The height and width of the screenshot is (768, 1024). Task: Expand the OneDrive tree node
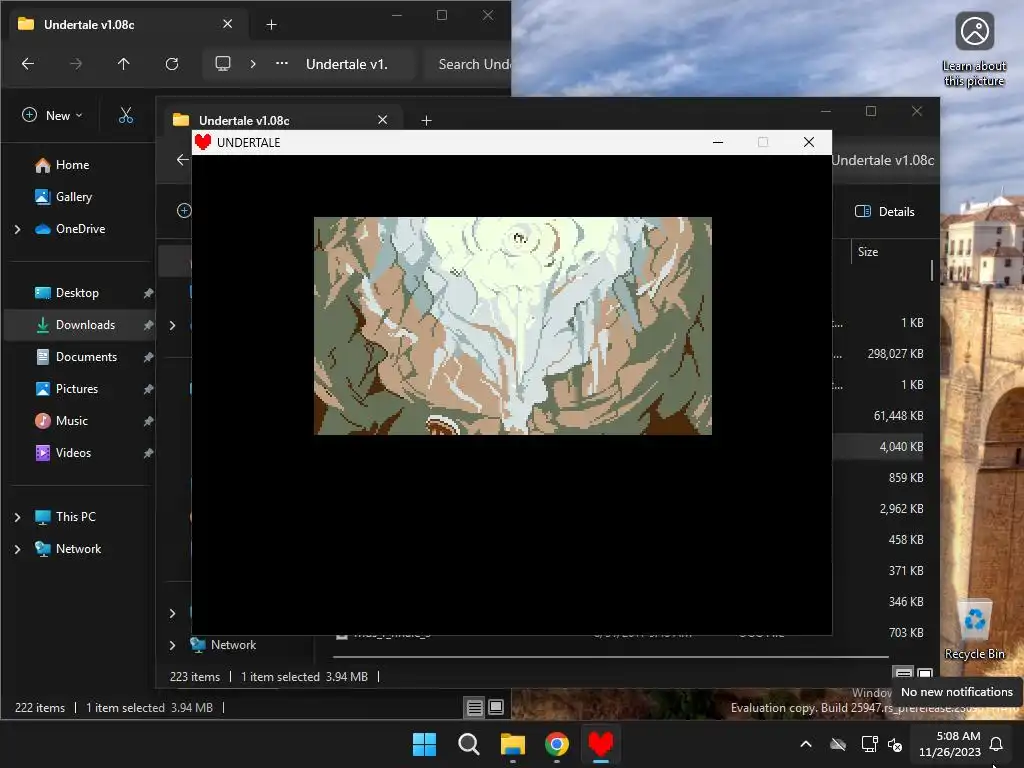pos(18,229)
